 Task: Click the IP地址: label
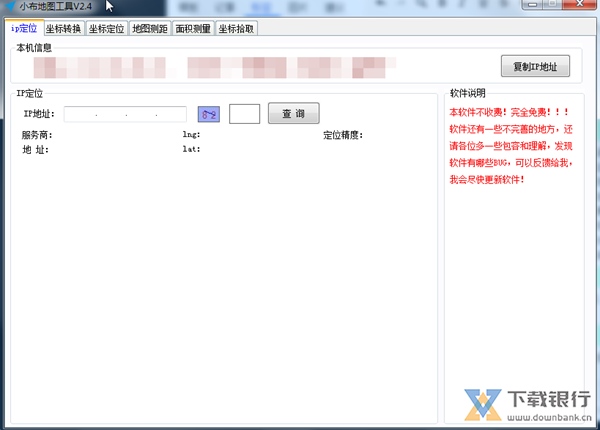[x=39, y=114]
